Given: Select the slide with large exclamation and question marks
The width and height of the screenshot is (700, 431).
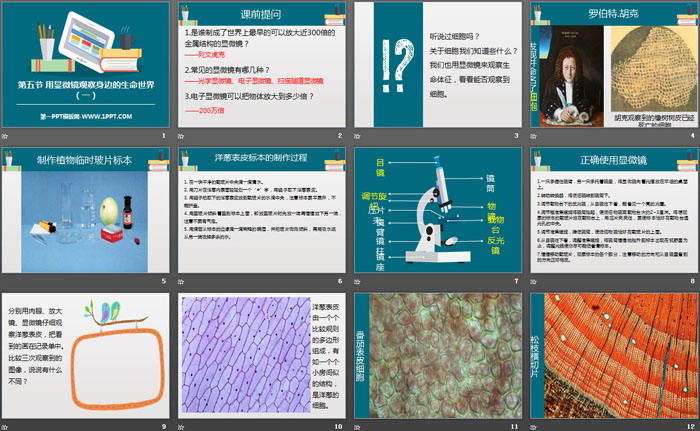Looking at the screenshot, I should [438, 65].
